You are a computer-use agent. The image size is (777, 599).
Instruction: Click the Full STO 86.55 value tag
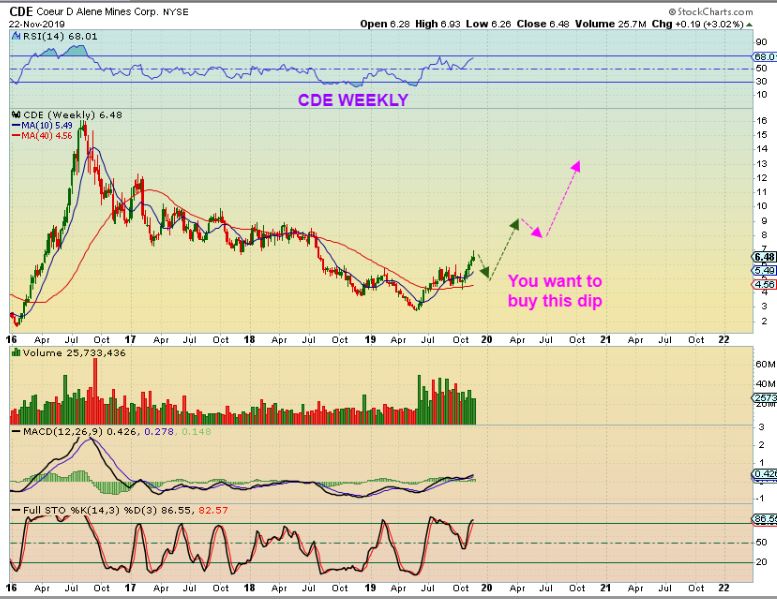tap(765, 519)
